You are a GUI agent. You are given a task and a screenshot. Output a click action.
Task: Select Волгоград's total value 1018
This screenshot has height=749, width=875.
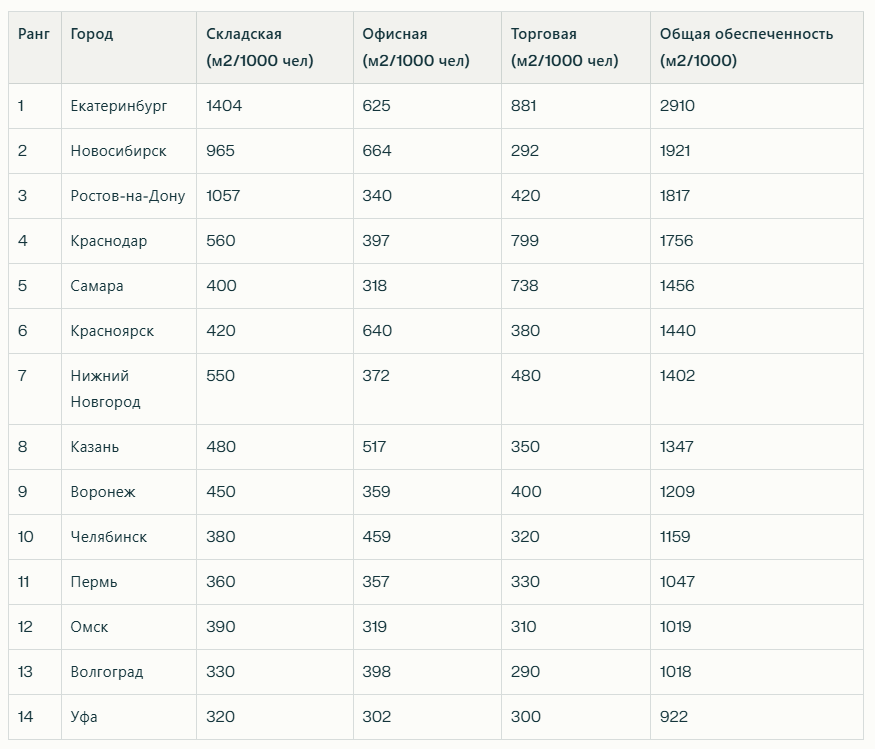(x=675, y=672)
